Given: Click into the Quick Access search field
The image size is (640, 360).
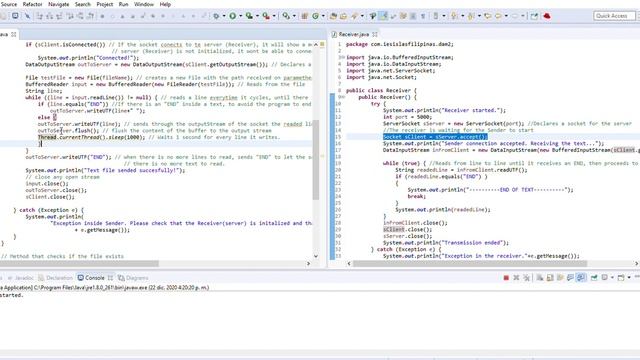Looking at the screenshot, I should click(615, 16).
